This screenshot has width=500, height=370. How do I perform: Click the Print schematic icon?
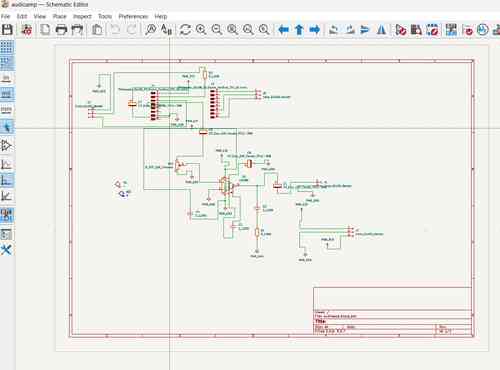click(x=61, y=30)
